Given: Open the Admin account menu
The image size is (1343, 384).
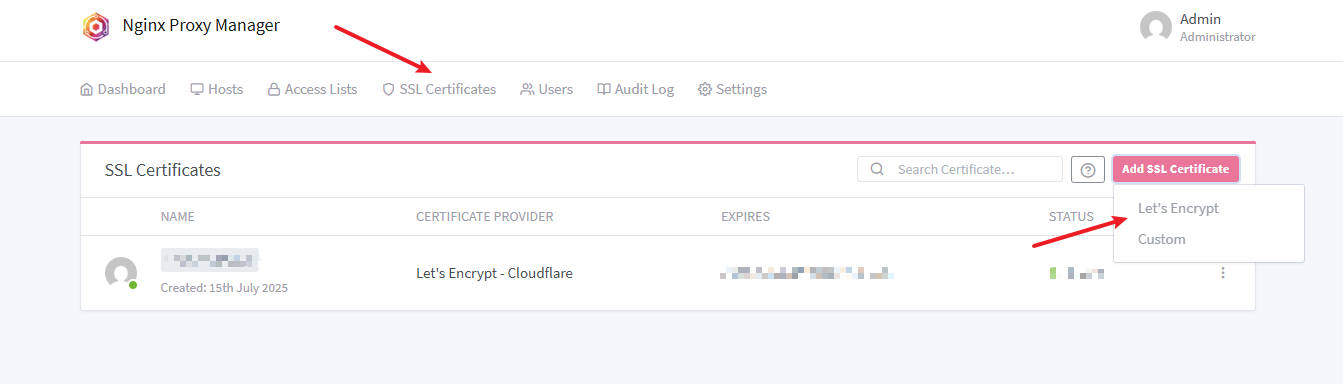Looking at the screenshot, I should click(x=1198, y=27).
